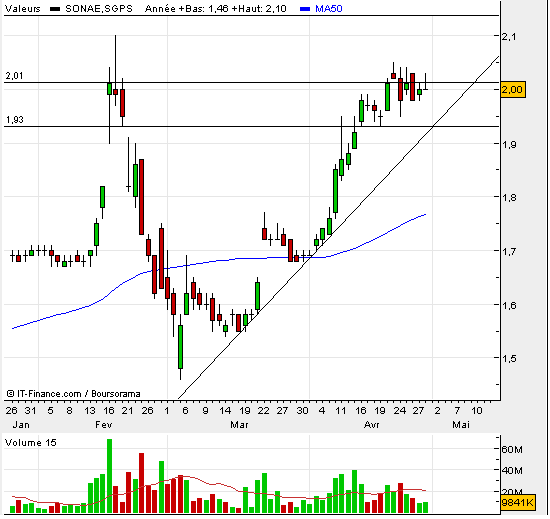Click the date label 22 on time axis
The image size is (550, 519).
263,410
